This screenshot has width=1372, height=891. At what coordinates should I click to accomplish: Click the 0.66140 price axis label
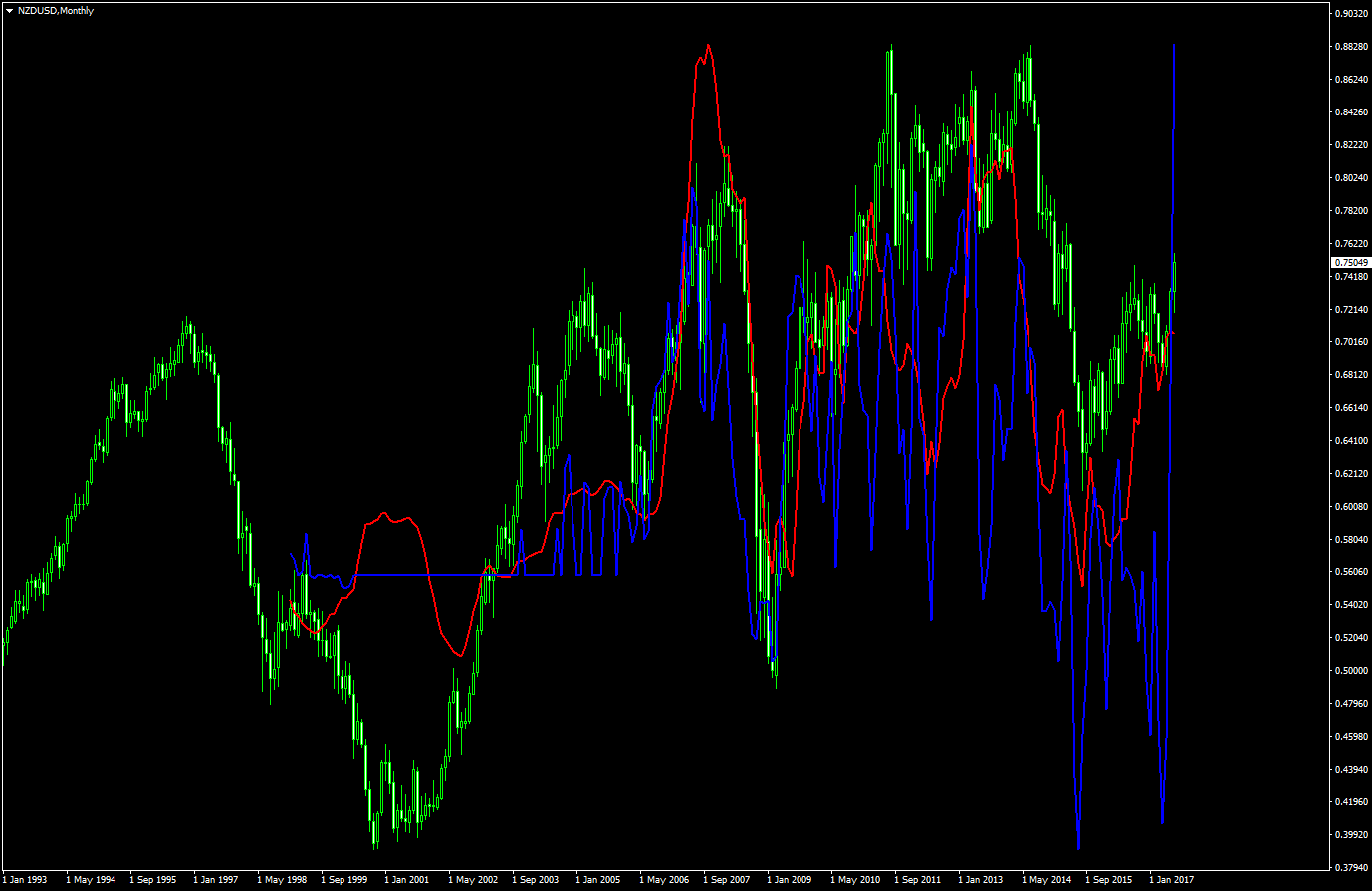pos(1351,408)
